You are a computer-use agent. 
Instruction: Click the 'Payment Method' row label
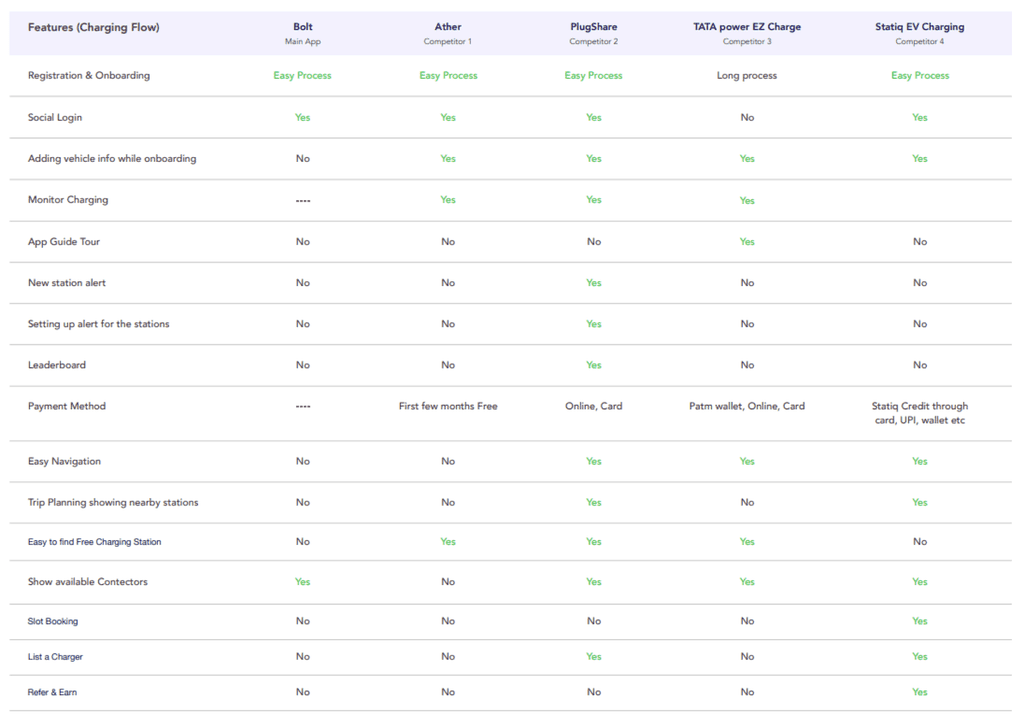pyautogui.click(x=67, y=406)
